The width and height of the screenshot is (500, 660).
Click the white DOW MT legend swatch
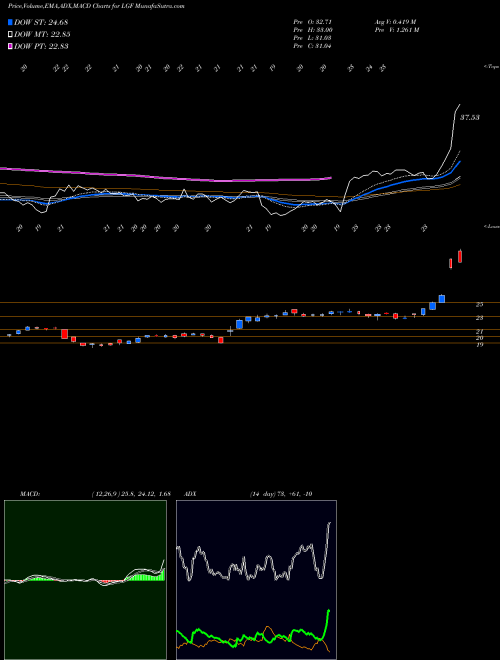click(10, 34)
